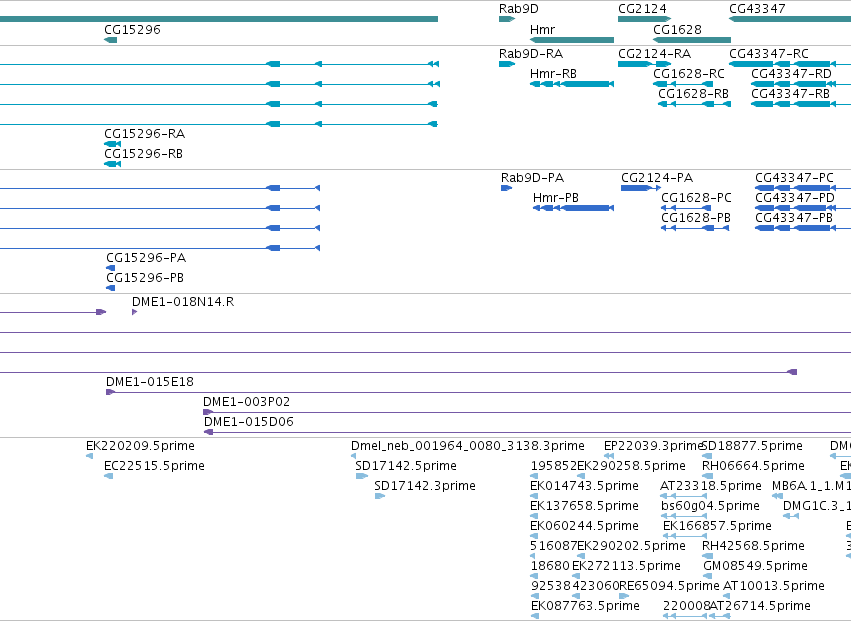Click EST AT10013.5prime
851x621 pixels.
tap(774, 587)
